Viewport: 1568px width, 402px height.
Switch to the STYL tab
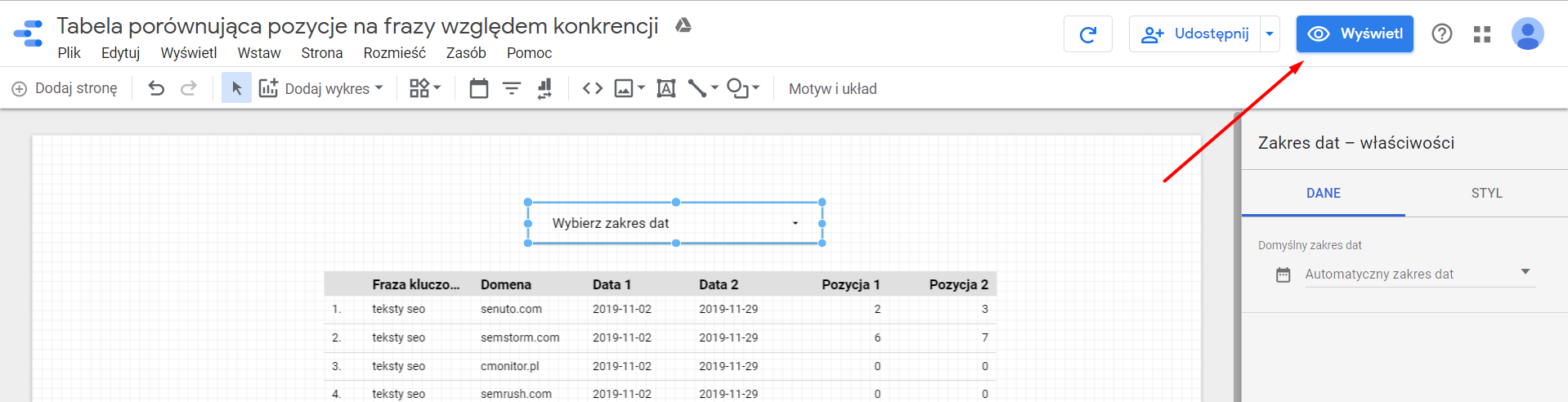point(1486,194)
